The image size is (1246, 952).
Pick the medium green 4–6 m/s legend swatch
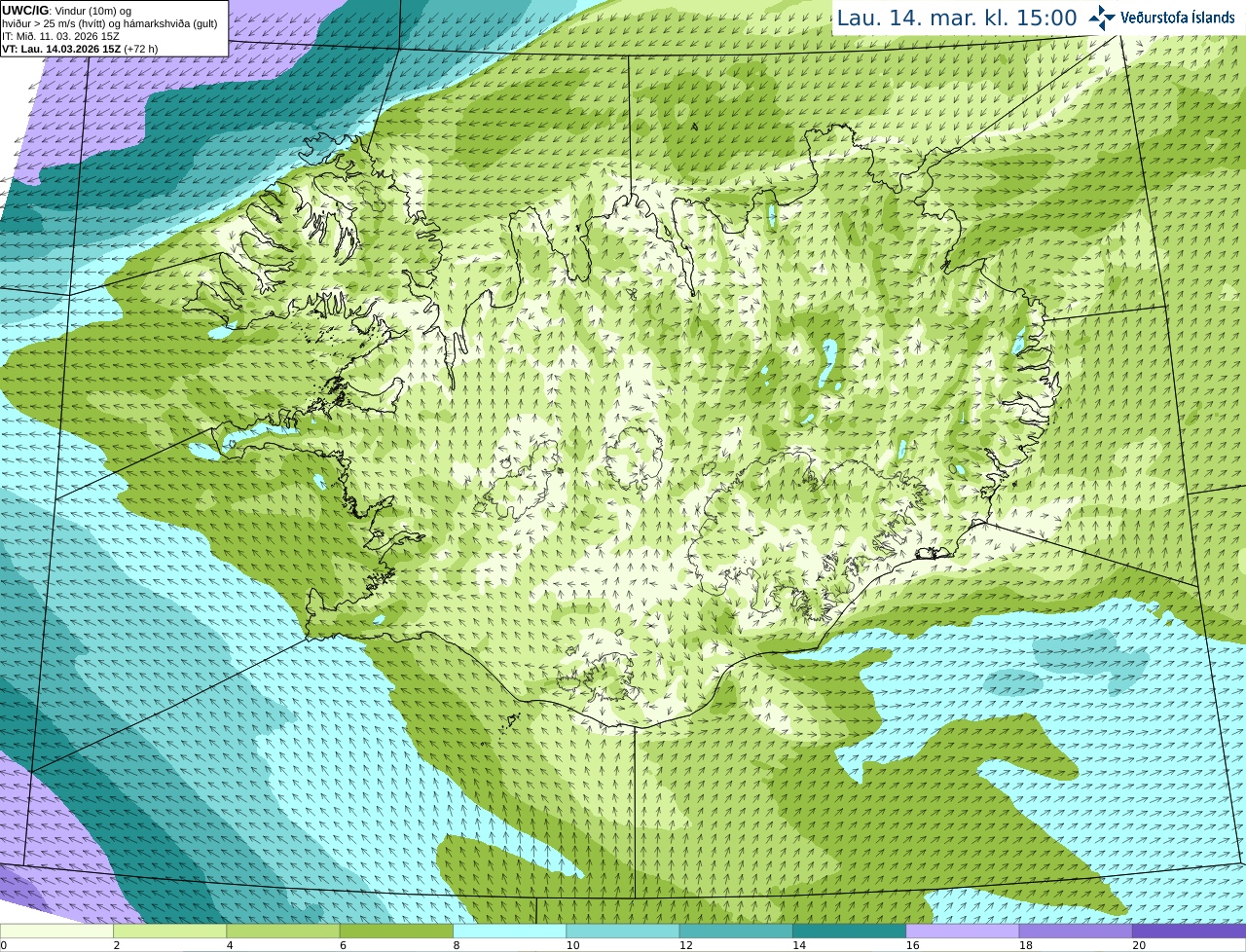tap(283, 931)
